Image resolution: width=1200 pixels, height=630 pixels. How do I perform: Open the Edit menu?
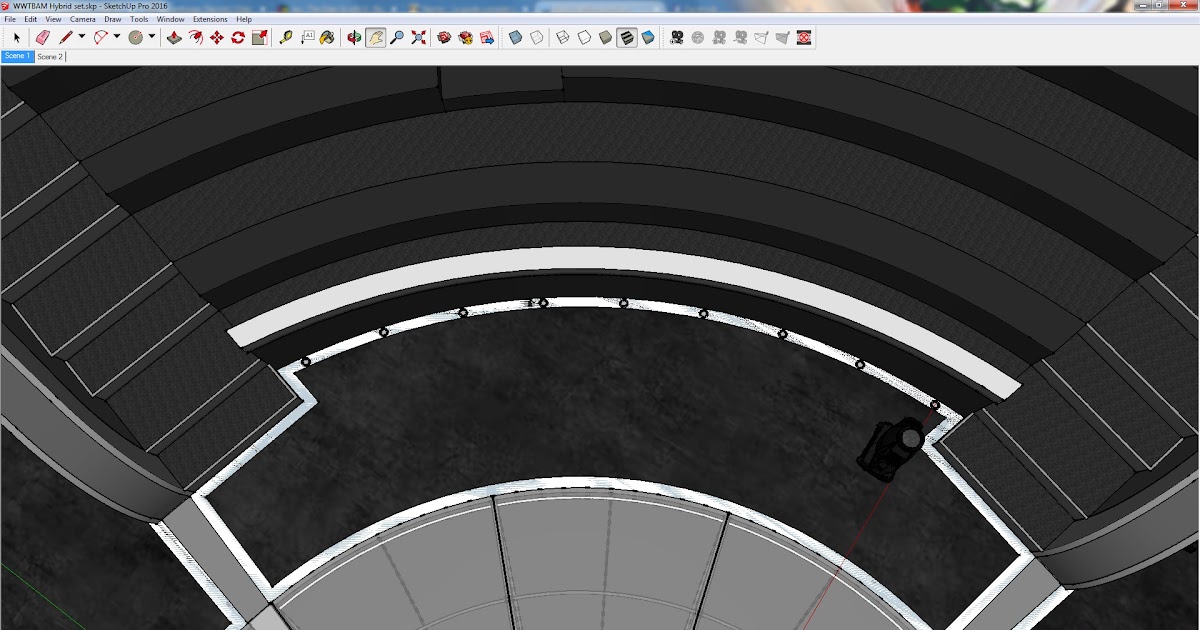click(31, 19)
